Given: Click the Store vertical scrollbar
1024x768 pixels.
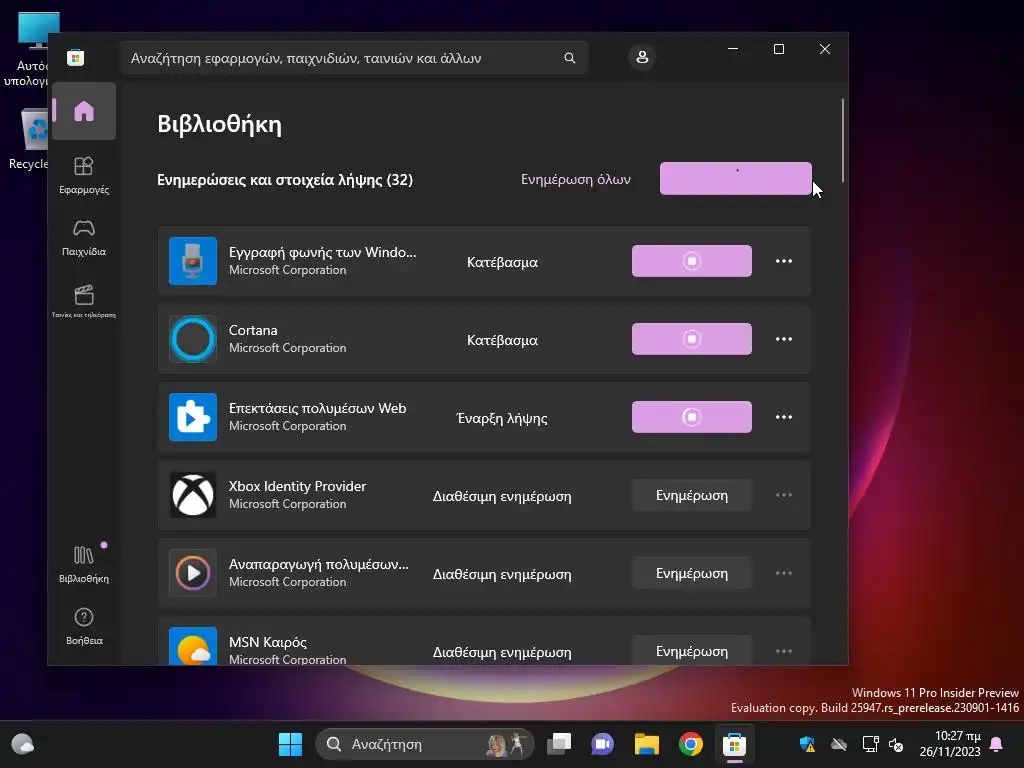Looking at the screenshot, I should click(x=842, y=140).
